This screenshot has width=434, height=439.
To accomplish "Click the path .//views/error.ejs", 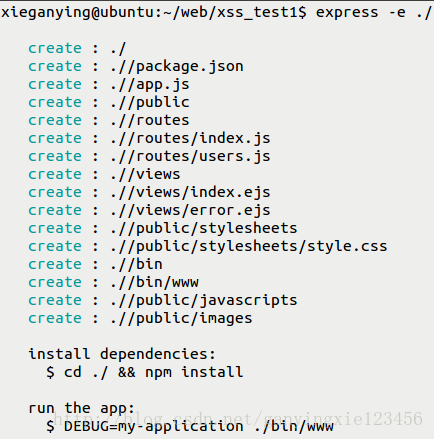I will [190, 210].
